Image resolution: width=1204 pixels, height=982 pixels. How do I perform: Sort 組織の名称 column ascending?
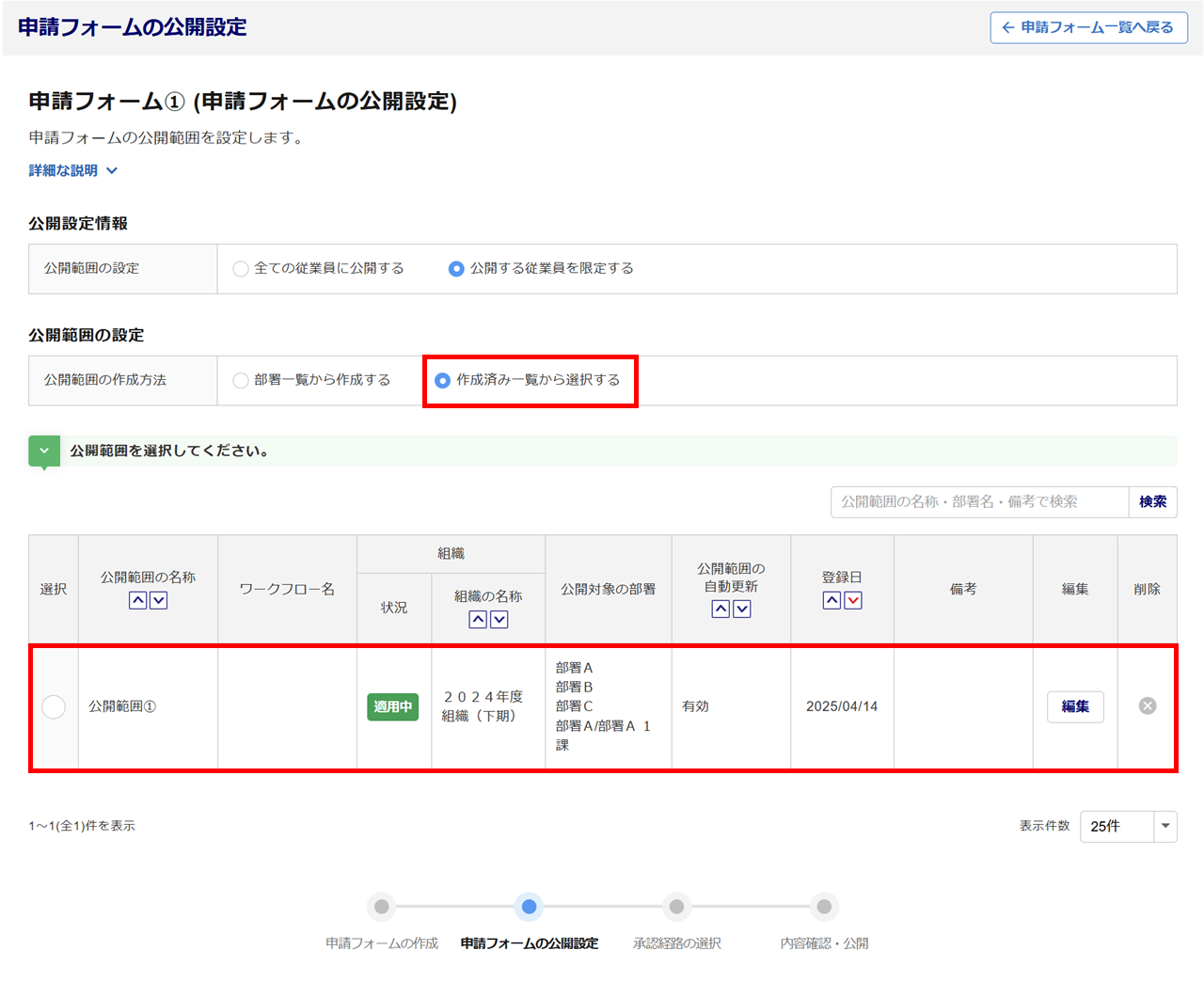(x=478, y=620)
